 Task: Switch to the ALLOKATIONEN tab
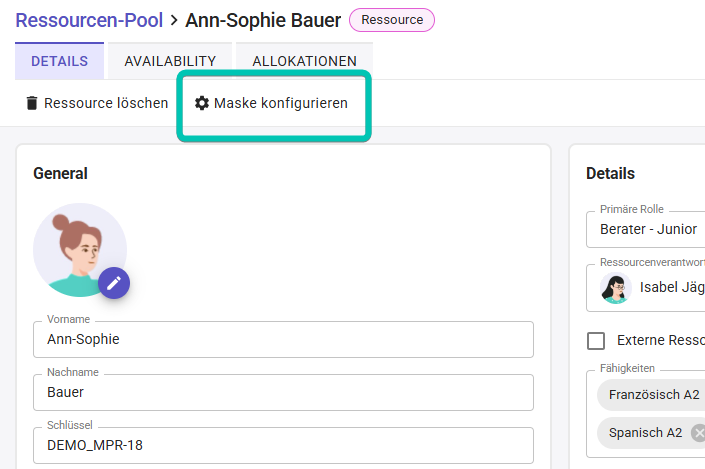point(304,61)
